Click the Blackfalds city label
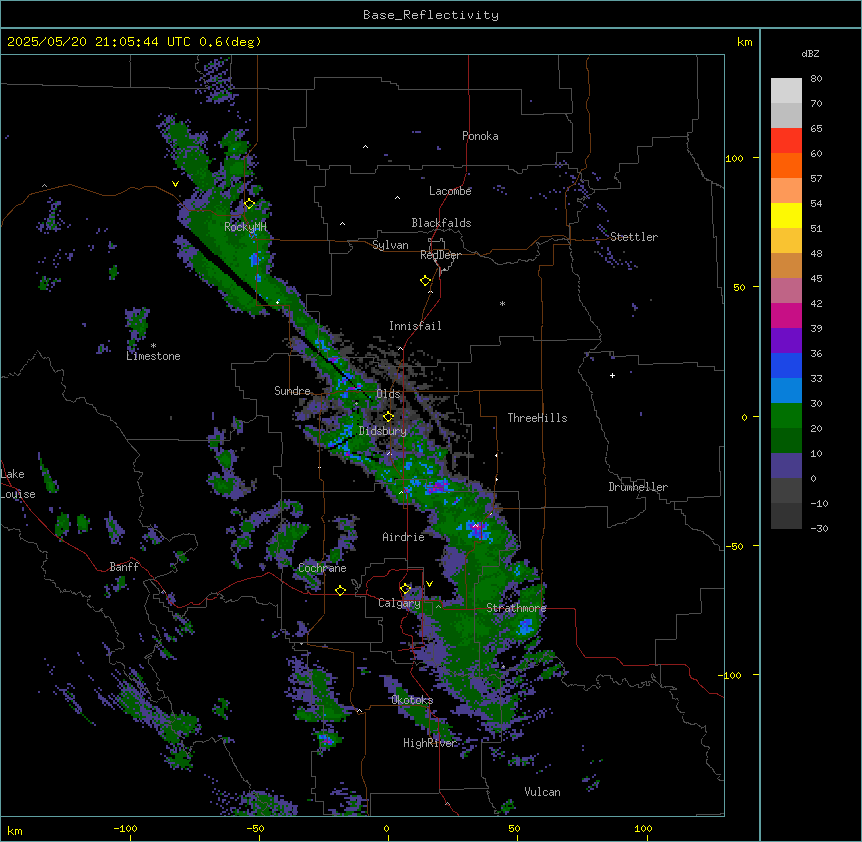This screenshot has width=862, height=842. 441,223
